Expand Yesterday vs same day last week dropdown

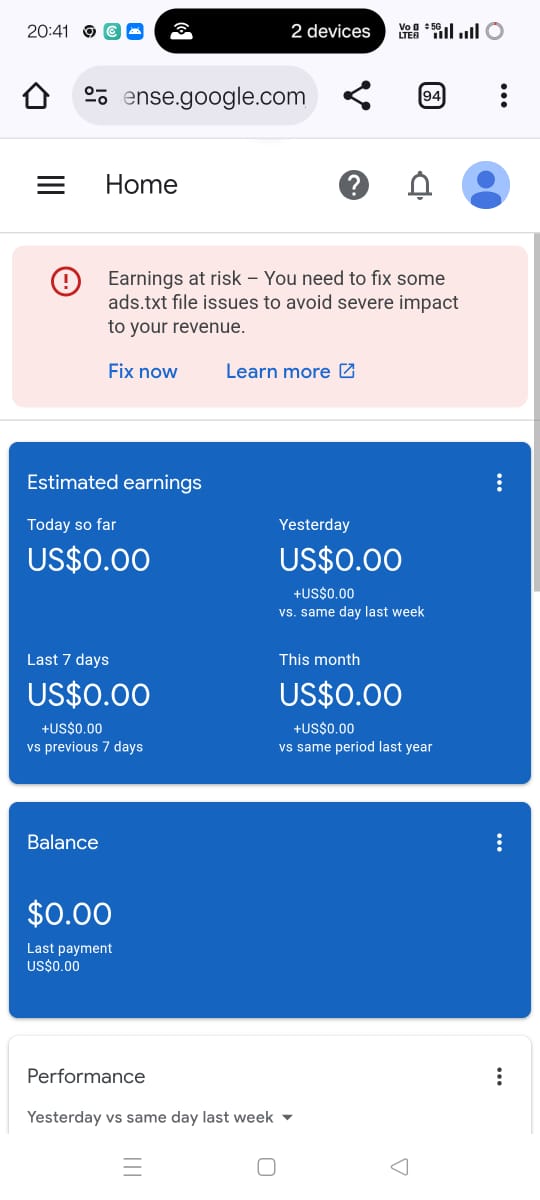pos(160,1117)
